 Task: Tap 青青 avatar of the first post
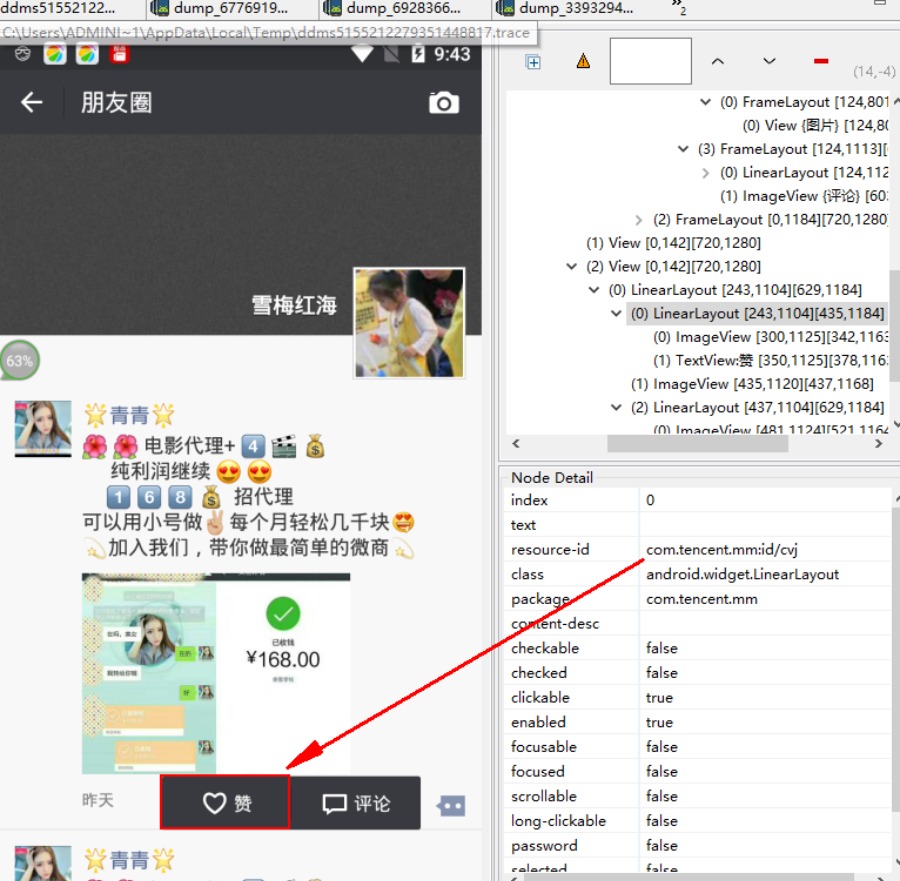click(43, 428)
